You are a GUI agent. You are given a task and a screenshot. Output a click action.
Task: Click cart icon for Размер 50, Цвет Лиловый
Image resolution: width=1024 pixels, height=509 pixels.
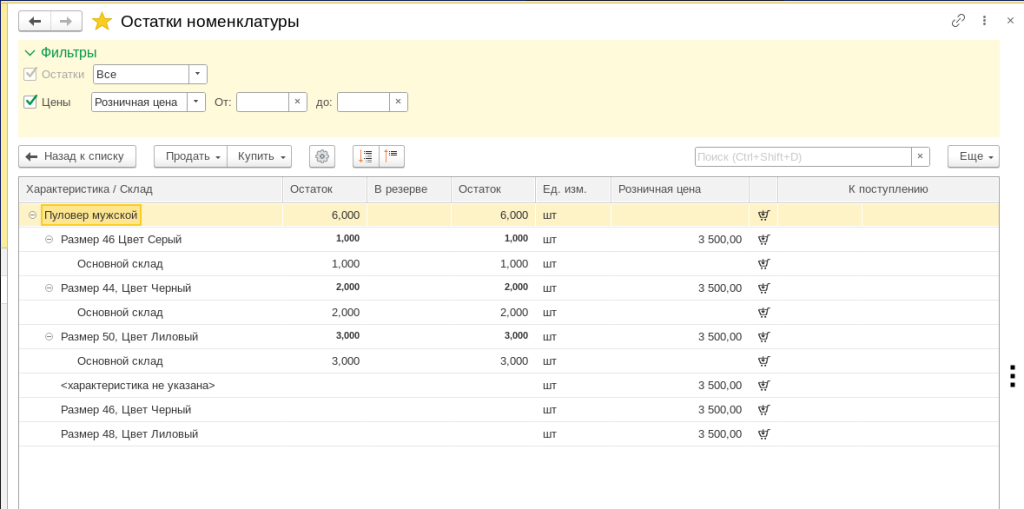(x=763, y=337)
